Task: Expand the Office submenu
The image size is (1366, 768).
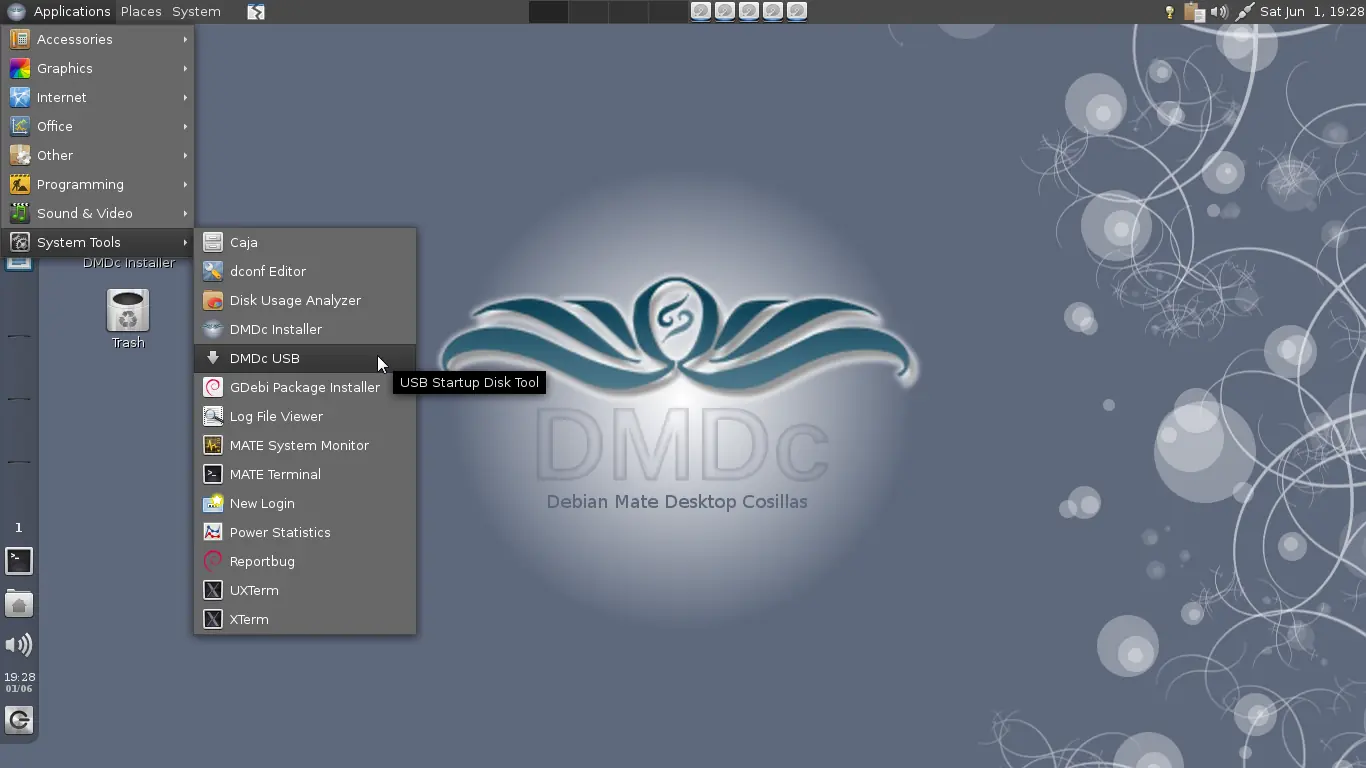Action: 98,126
